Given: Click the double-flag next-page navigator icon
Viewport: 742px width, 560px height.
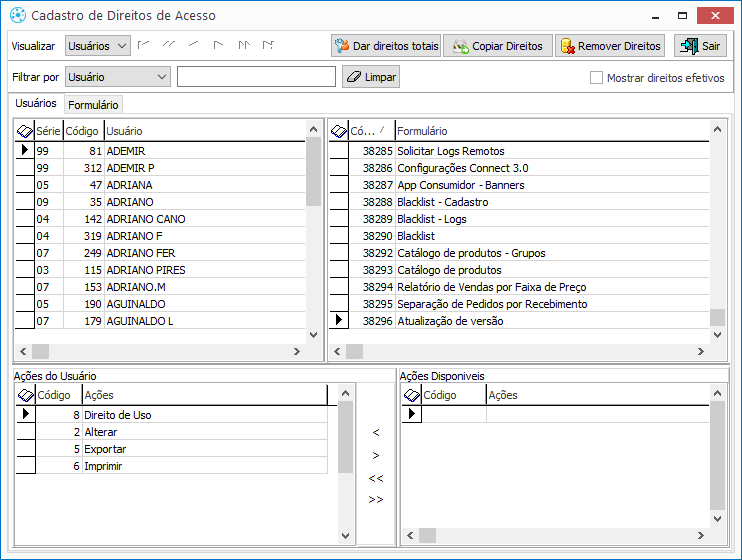Looking at the screenshot, I should click(x=244, y=45).
